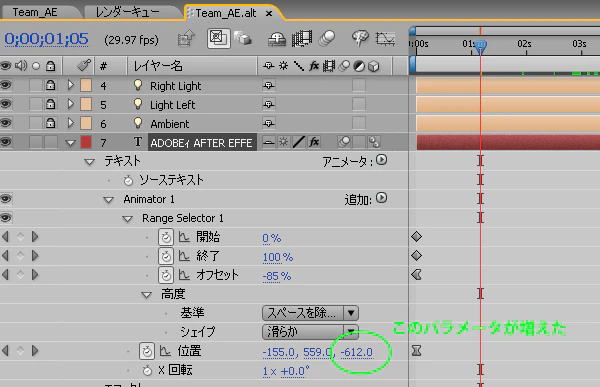Select the 位置 hourglass keyframe
600x387 pixels.
coord(416,350)
